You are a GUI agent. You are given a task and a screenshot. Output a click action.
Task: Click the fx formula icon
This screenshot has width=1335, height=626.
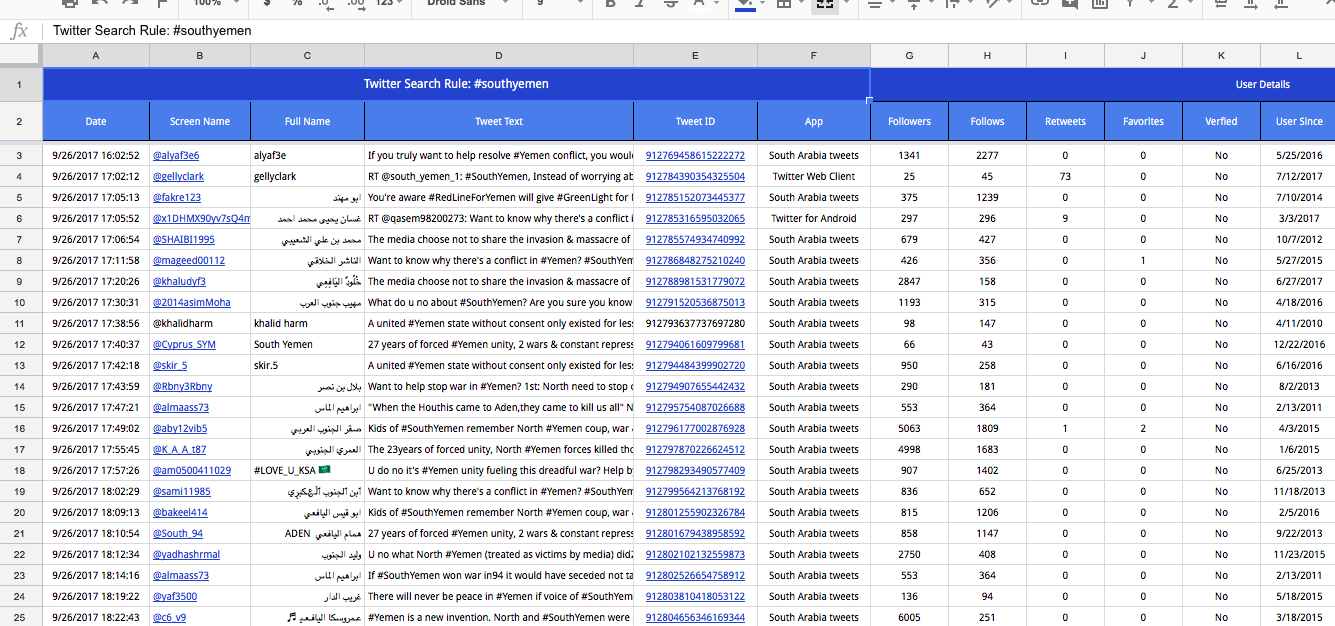pos(19,31)
